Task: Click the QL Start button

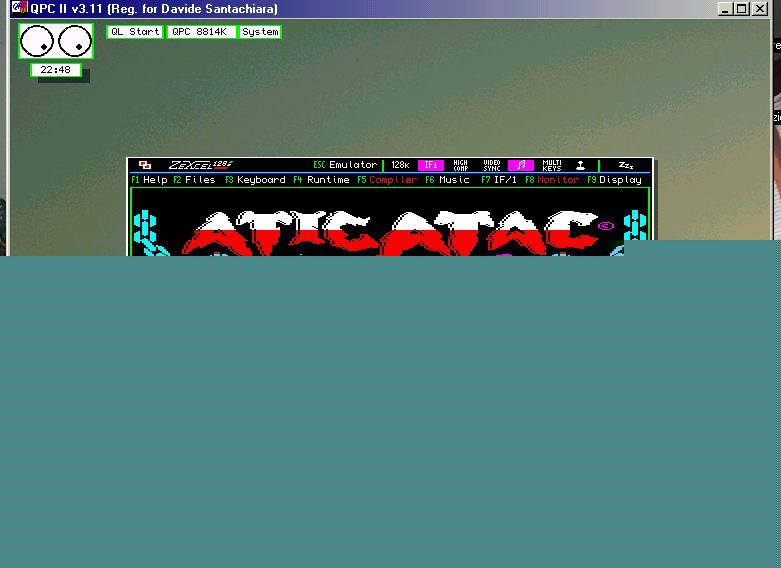Action: pyautogui.click(x=135, y=32)
